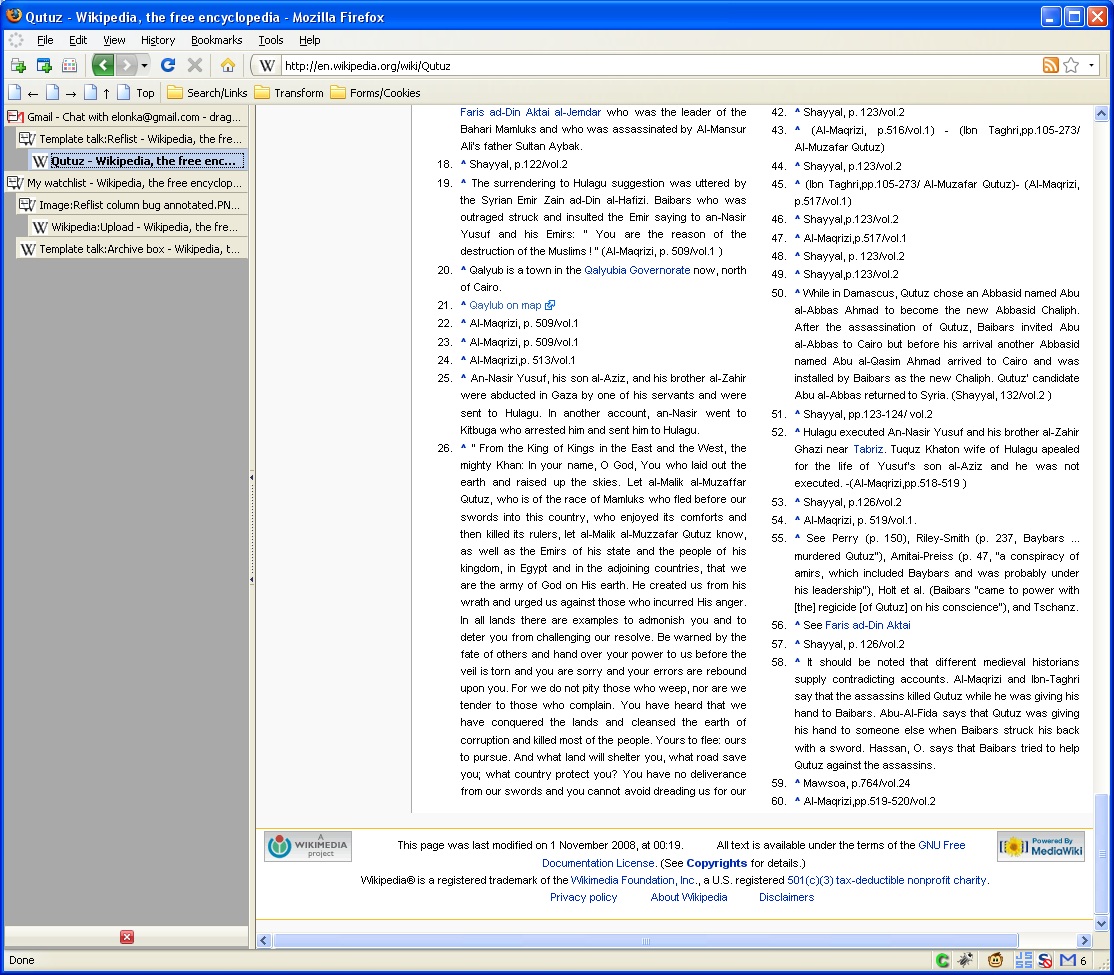Click the vertical scrollbar down arrow
This screenshot has height=975, width=1114.
1101,924
